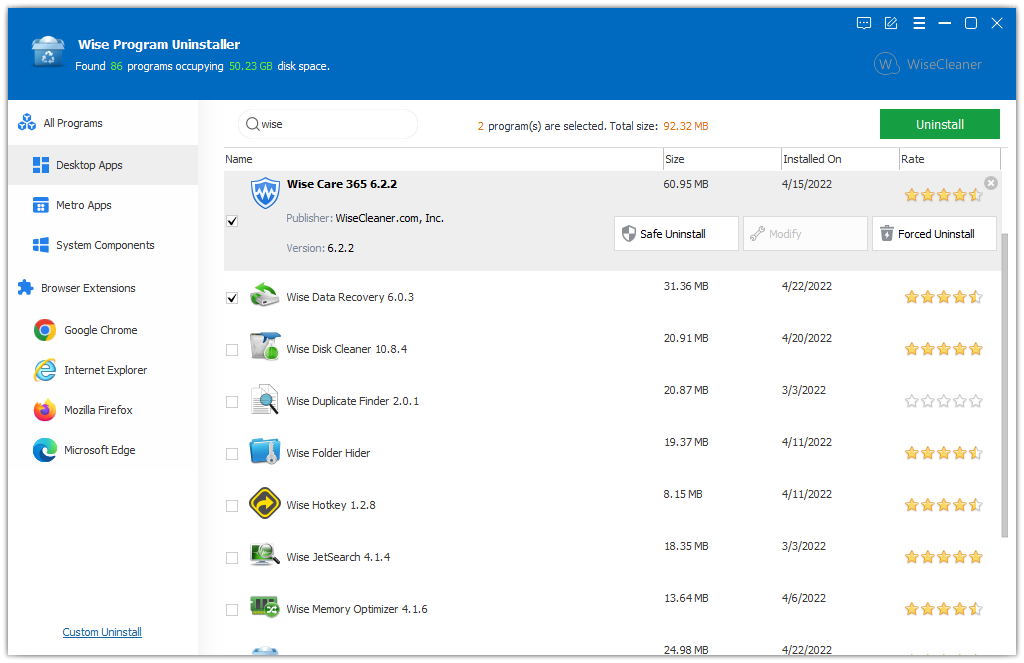The image size is (1024, 663).
Task: Check the Wise Disk Cleaner checkbox
Action: [232, 350]
